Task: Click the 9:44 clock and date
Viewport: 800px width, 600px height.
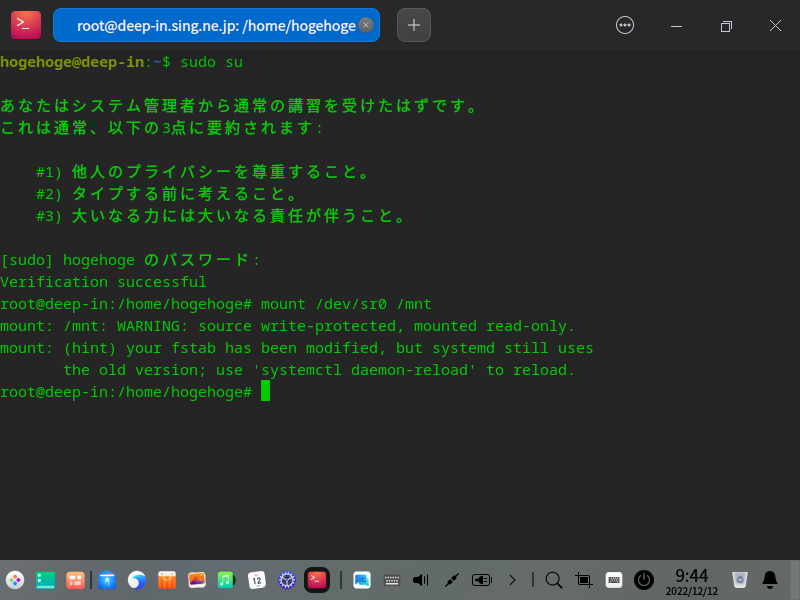Action: click(692, 582)
